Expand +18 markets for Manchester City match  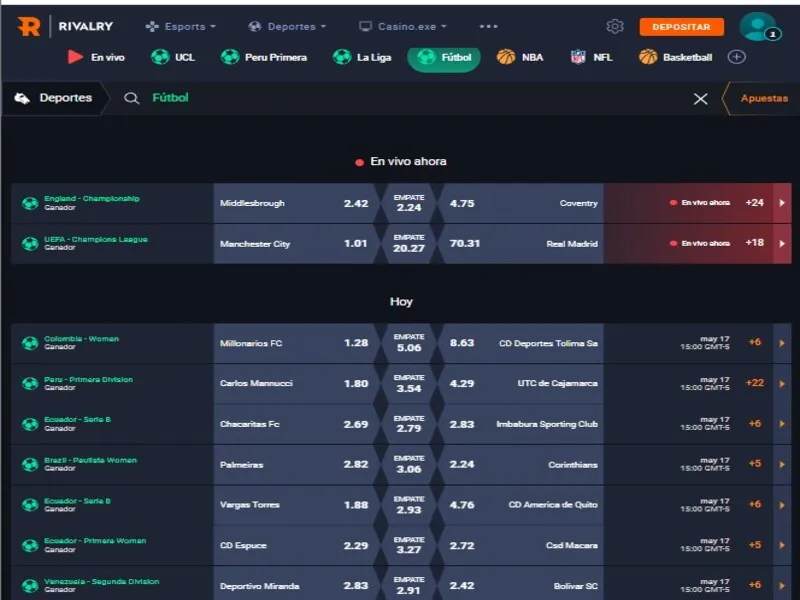[x=754, y=243]
